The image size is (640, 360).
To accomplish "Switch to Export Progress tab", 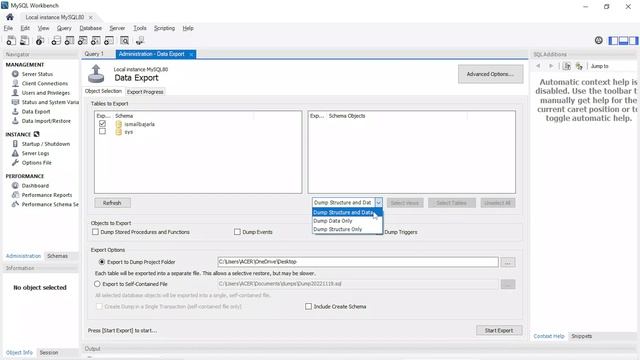I will pos(145,92).
